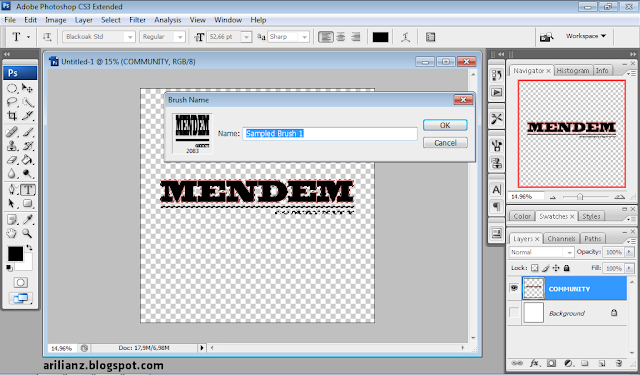Toggle visibility of COMMUNITY layer

[x=514, y=288]
